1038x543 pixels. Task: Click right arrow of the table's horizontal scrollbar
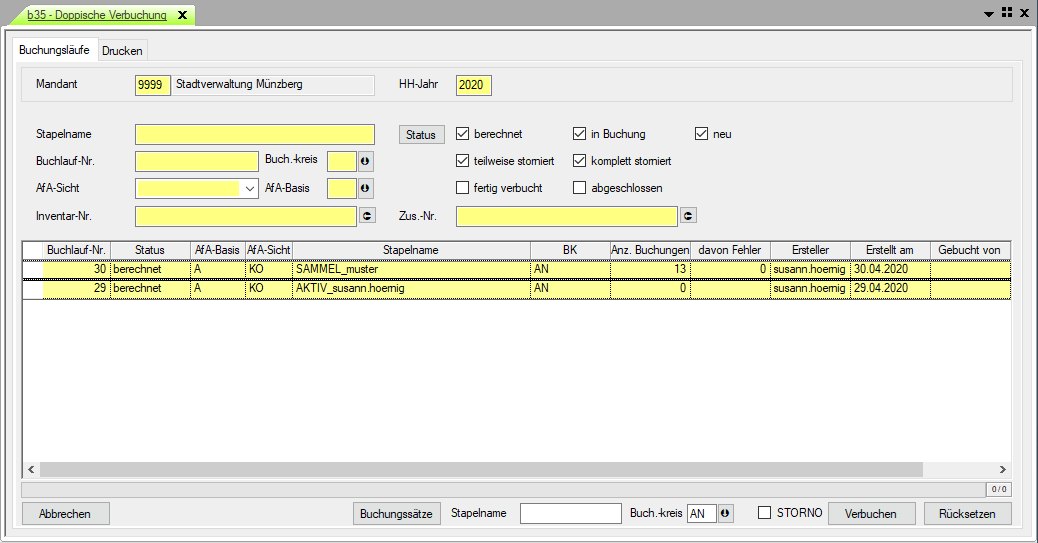(1003, 469)
